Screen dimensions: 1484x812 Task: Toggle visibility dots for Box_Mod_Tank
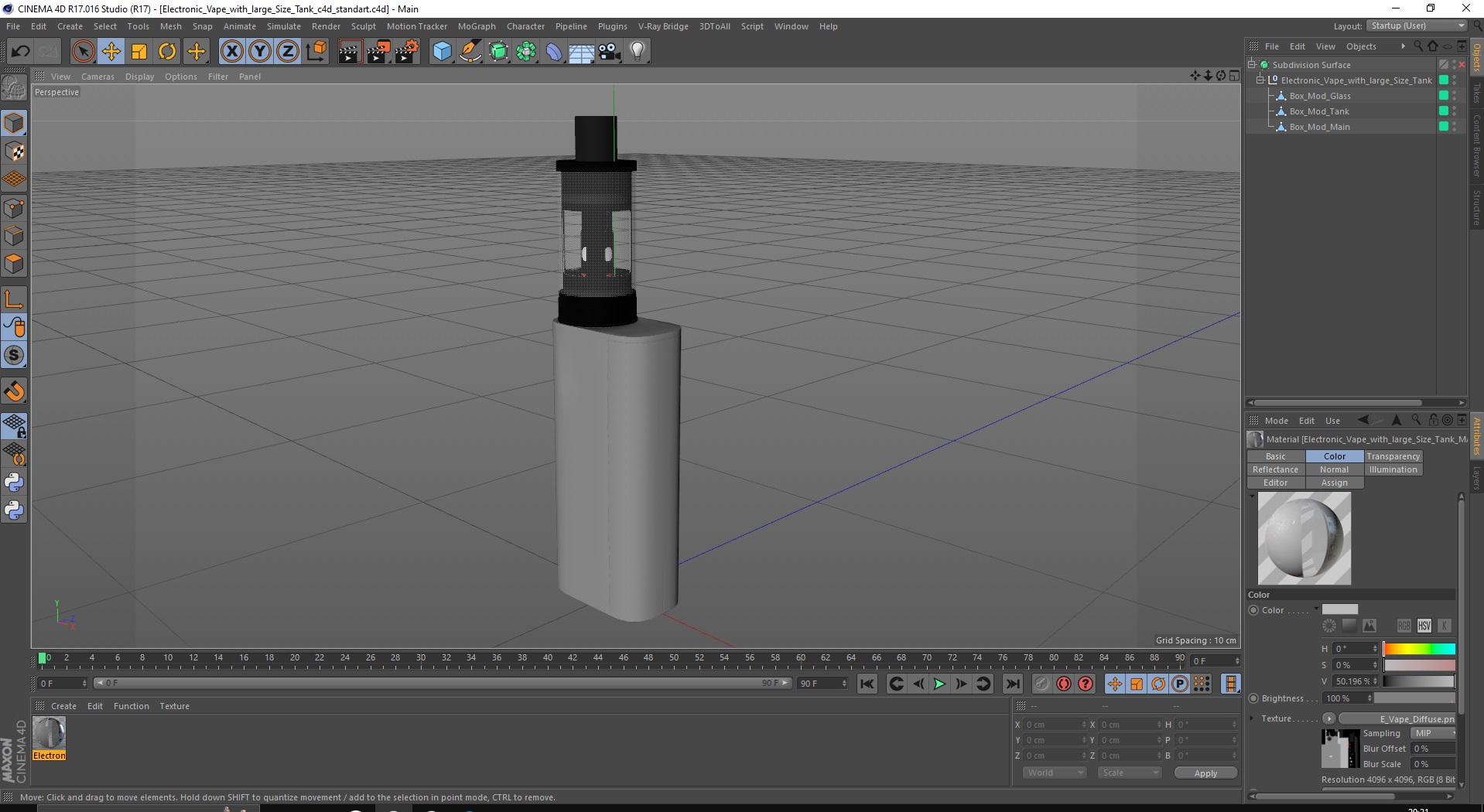point(1455,111)
